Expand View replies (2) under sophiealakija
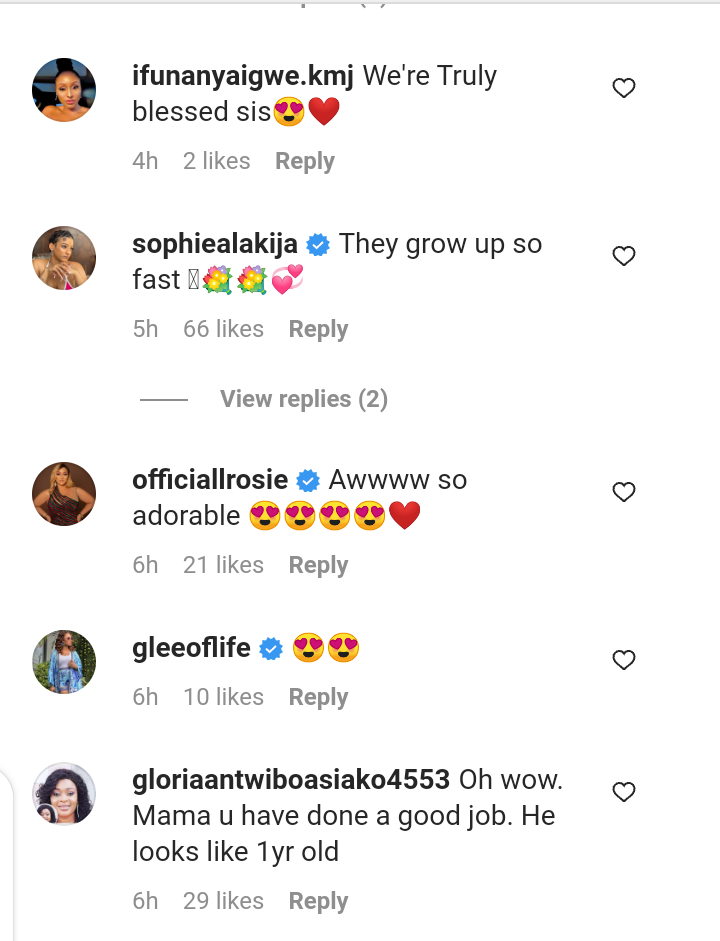 (303, 399)
